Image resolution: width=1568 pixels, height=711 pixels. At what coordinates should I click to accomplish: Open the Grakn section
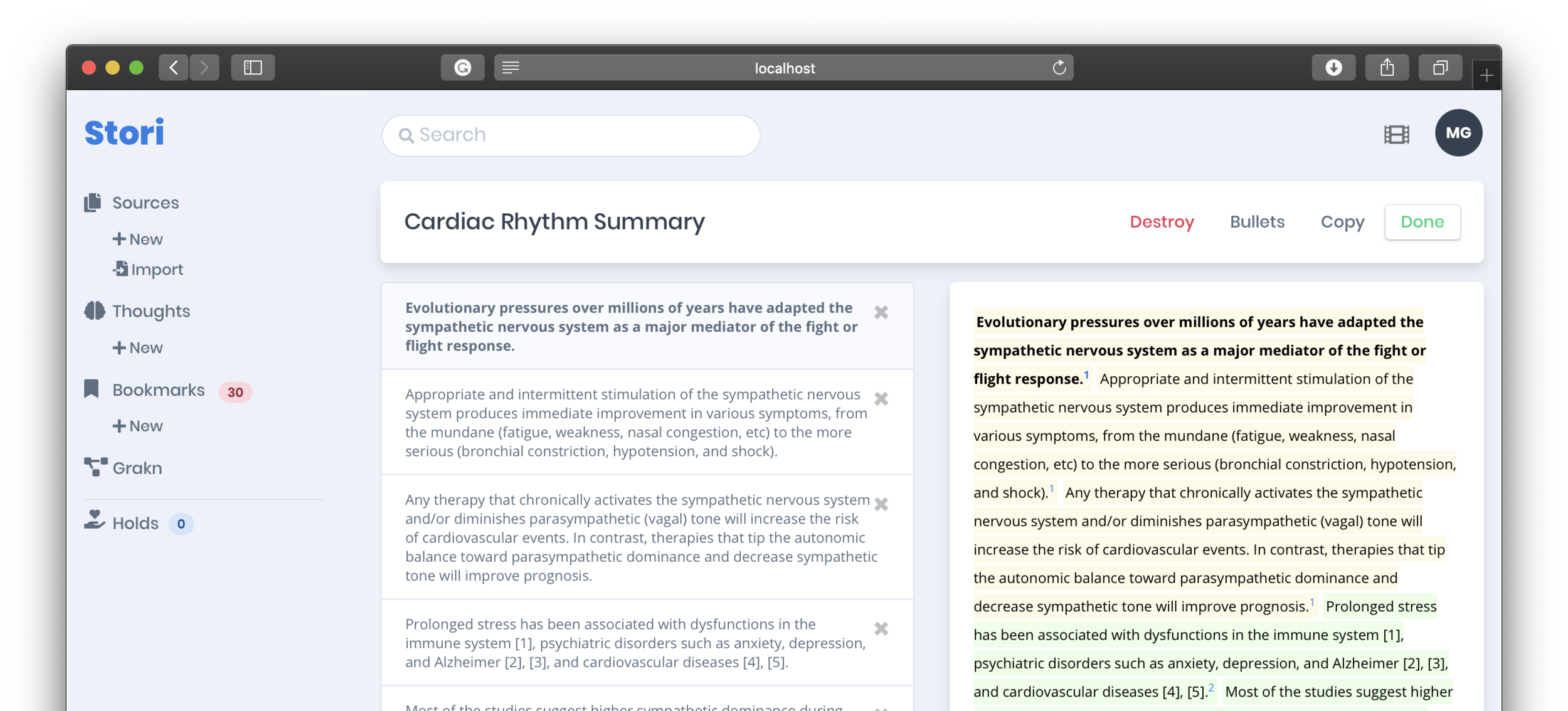(137, 468)
